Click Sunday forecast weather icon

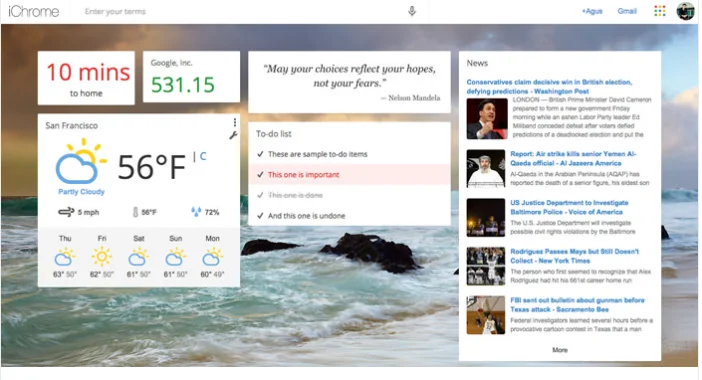(175, 257)
